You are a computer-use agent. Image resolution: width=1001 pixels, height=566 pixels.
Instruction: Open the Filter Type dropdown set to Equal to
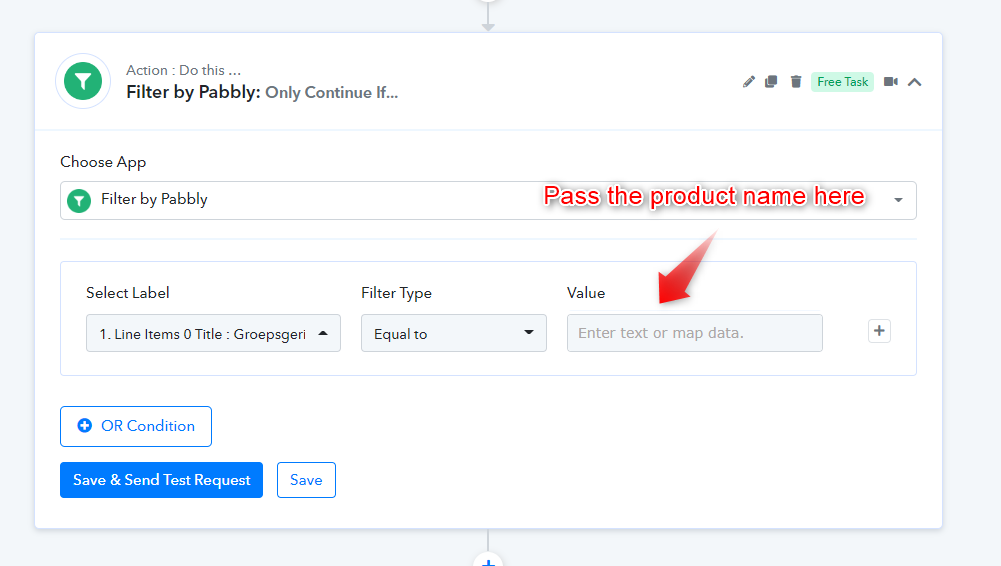tap(454, 333)
